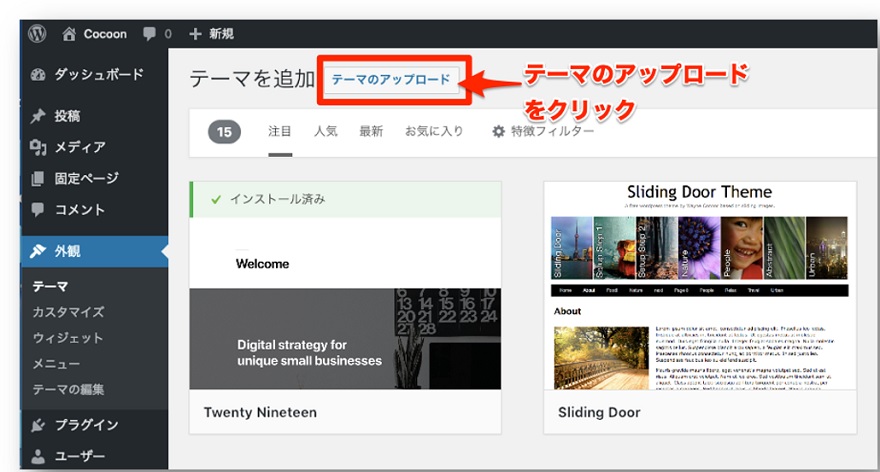Click the プラグイン plug icon
Image resolution: width=880 pixels, height=472 pixels.
(38, 425)
